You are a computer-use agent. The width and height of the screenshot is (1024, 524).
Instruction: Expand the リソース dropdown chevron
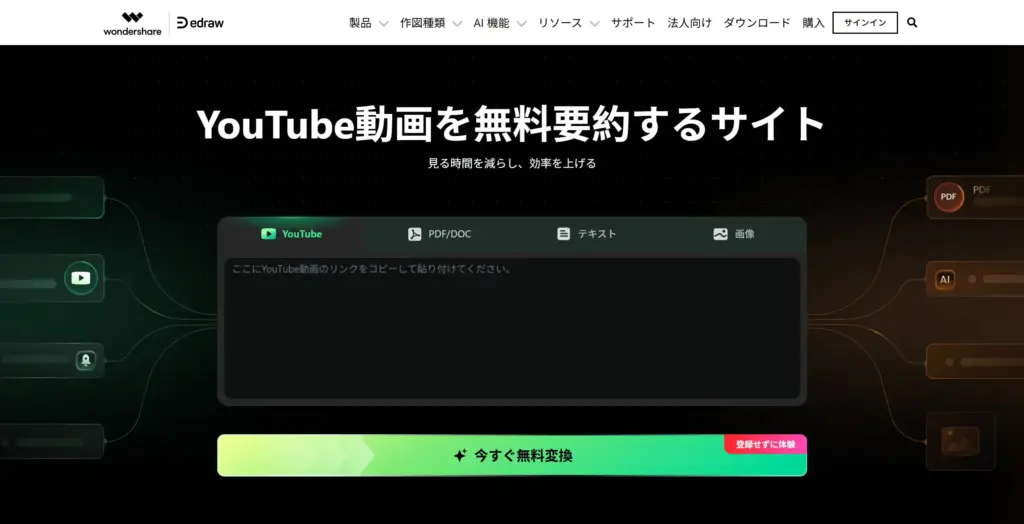594,24
